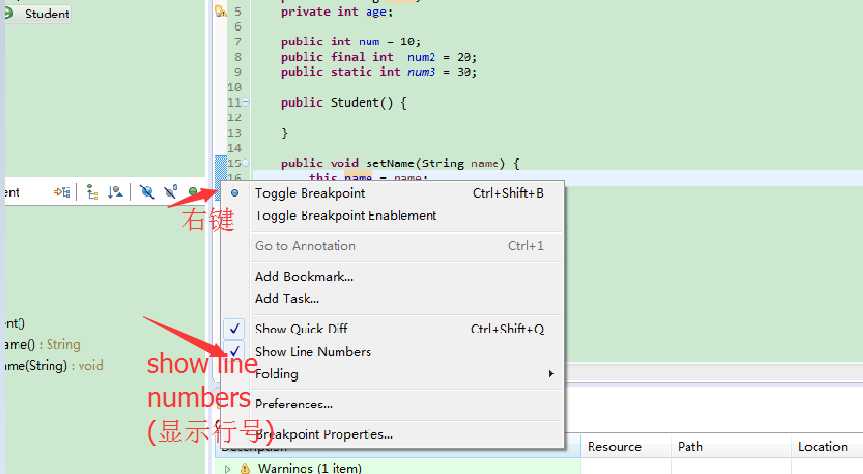Click 'num3' on code line 9
The height and width of the screenshot is (474, 863).
421,72
